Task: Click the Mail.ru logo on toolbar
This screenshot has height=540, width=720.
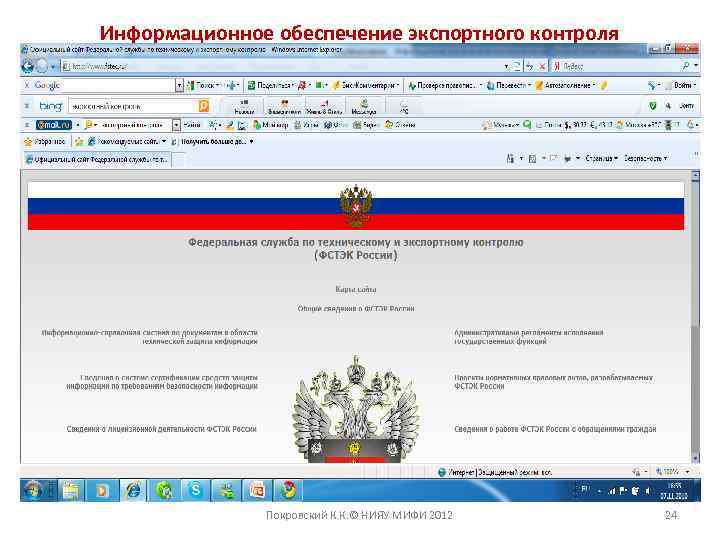Action: (54, 125)
